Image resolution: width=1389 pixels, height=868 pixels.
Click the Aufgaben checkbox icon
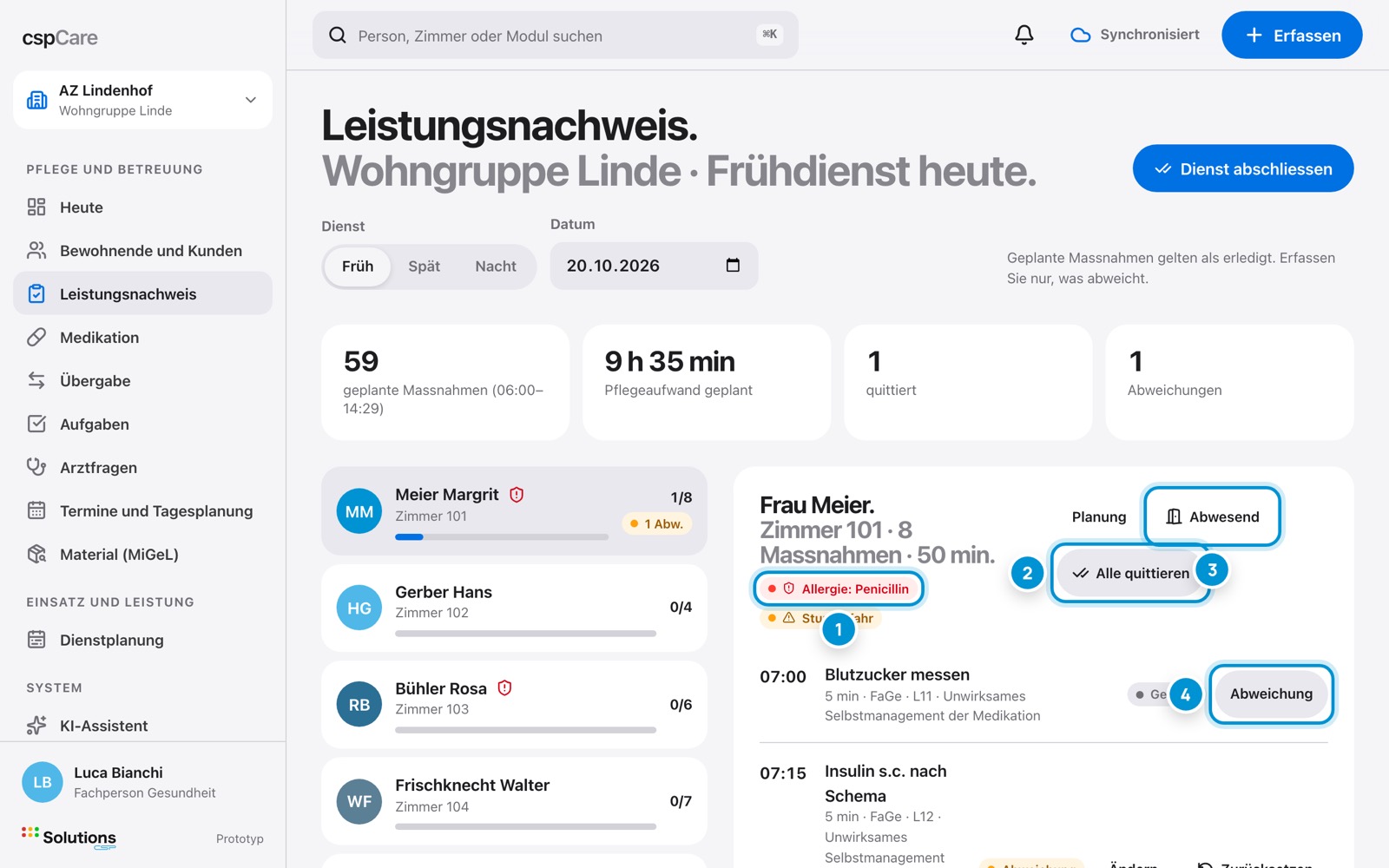click(36, 424)
